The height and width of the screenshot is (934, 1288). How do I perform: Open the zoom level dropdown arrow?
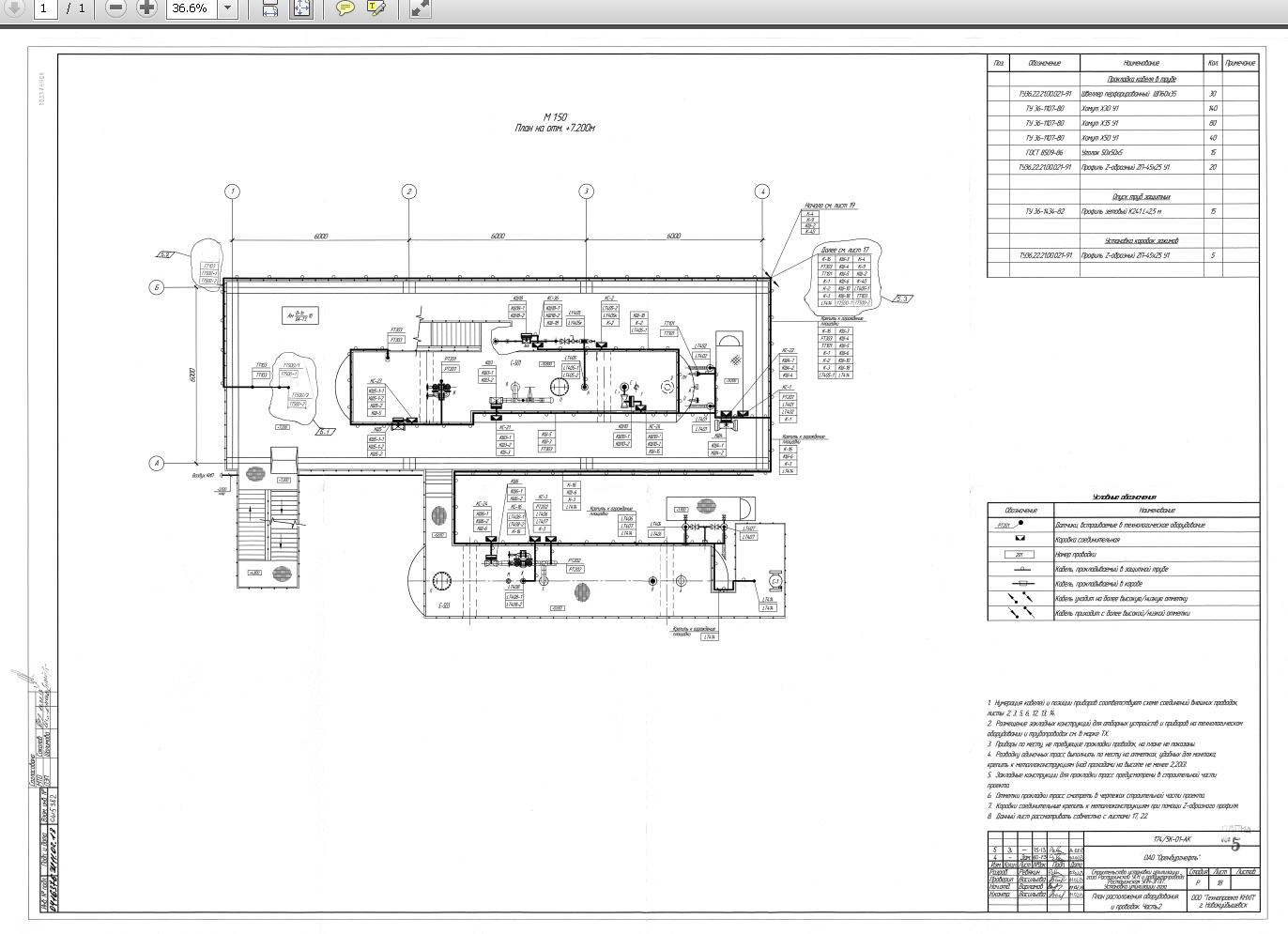click(226, 8)
